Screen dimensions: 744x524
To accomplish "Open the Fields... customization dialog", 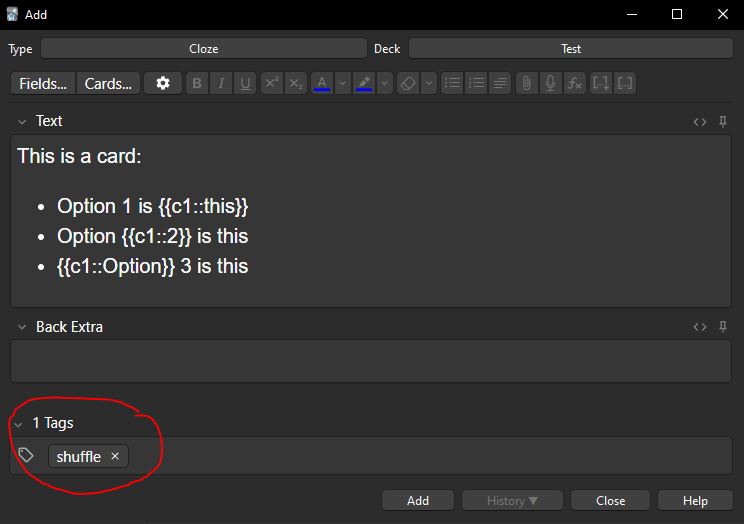I will point(43,84).
